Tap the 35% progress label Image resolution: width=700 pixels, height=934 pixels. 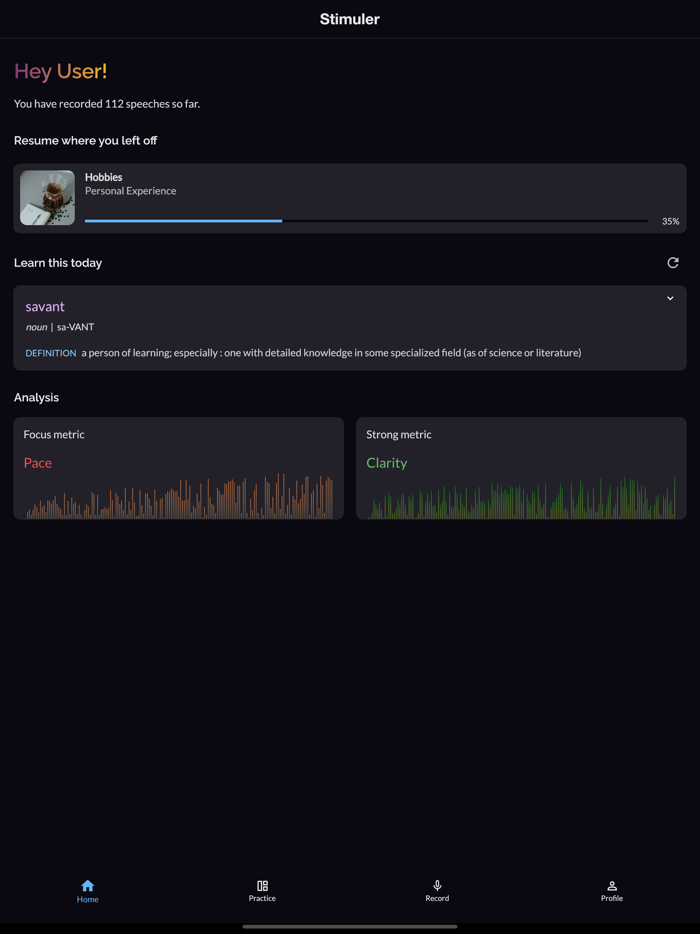point(671,221)
